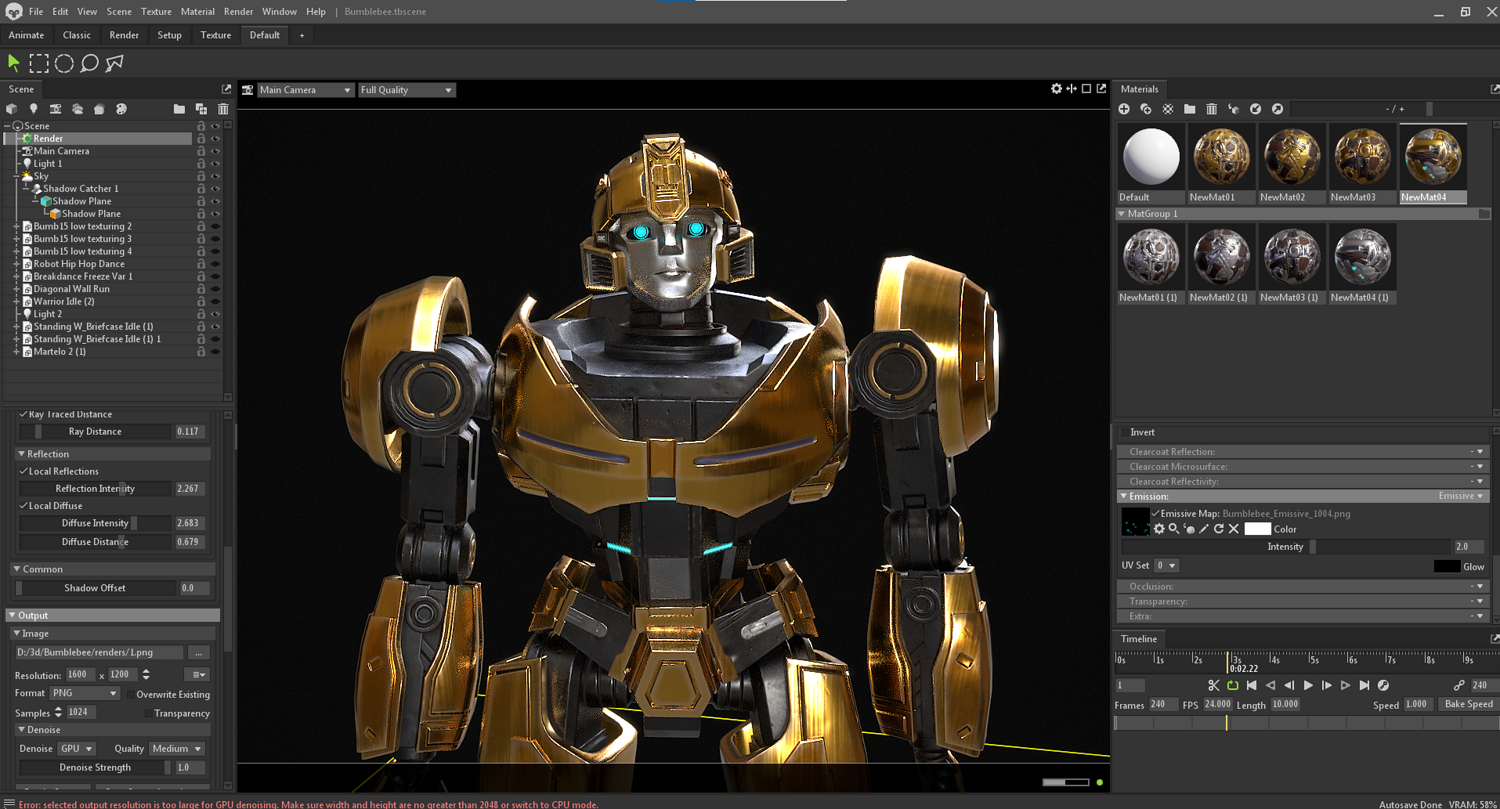Screen dimensions: 1500x809
Task: Open the Denoise Quality Medium dropdown
Action: pos(177,749)
